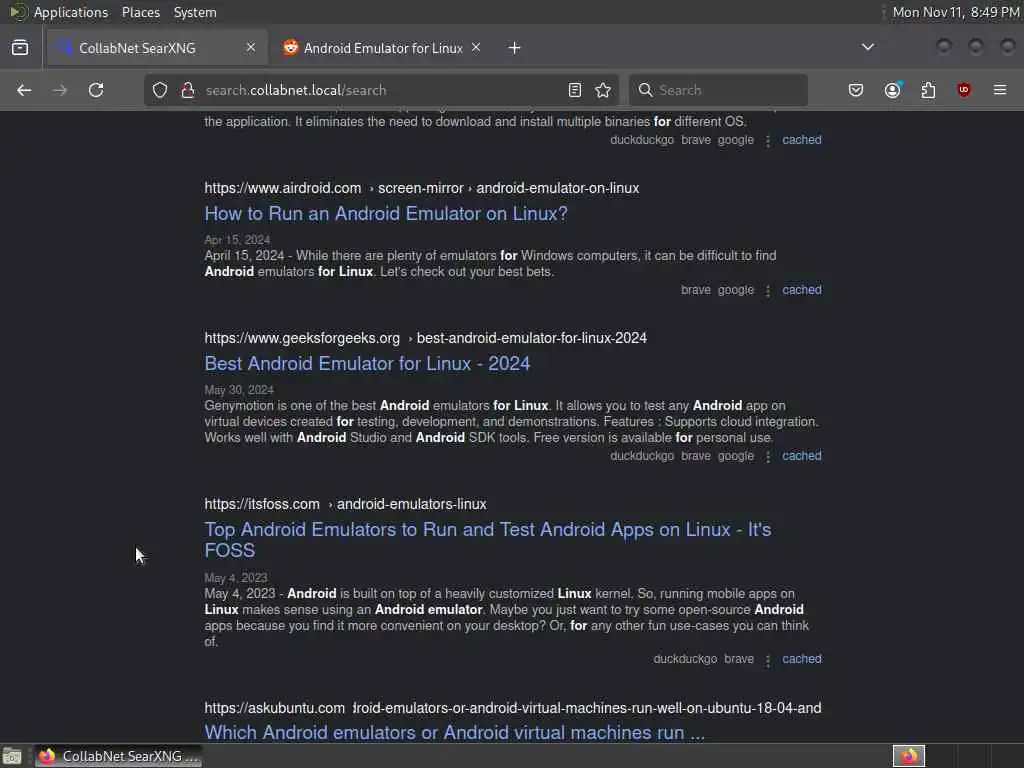Open Firefox View icon

coord(20,48)
